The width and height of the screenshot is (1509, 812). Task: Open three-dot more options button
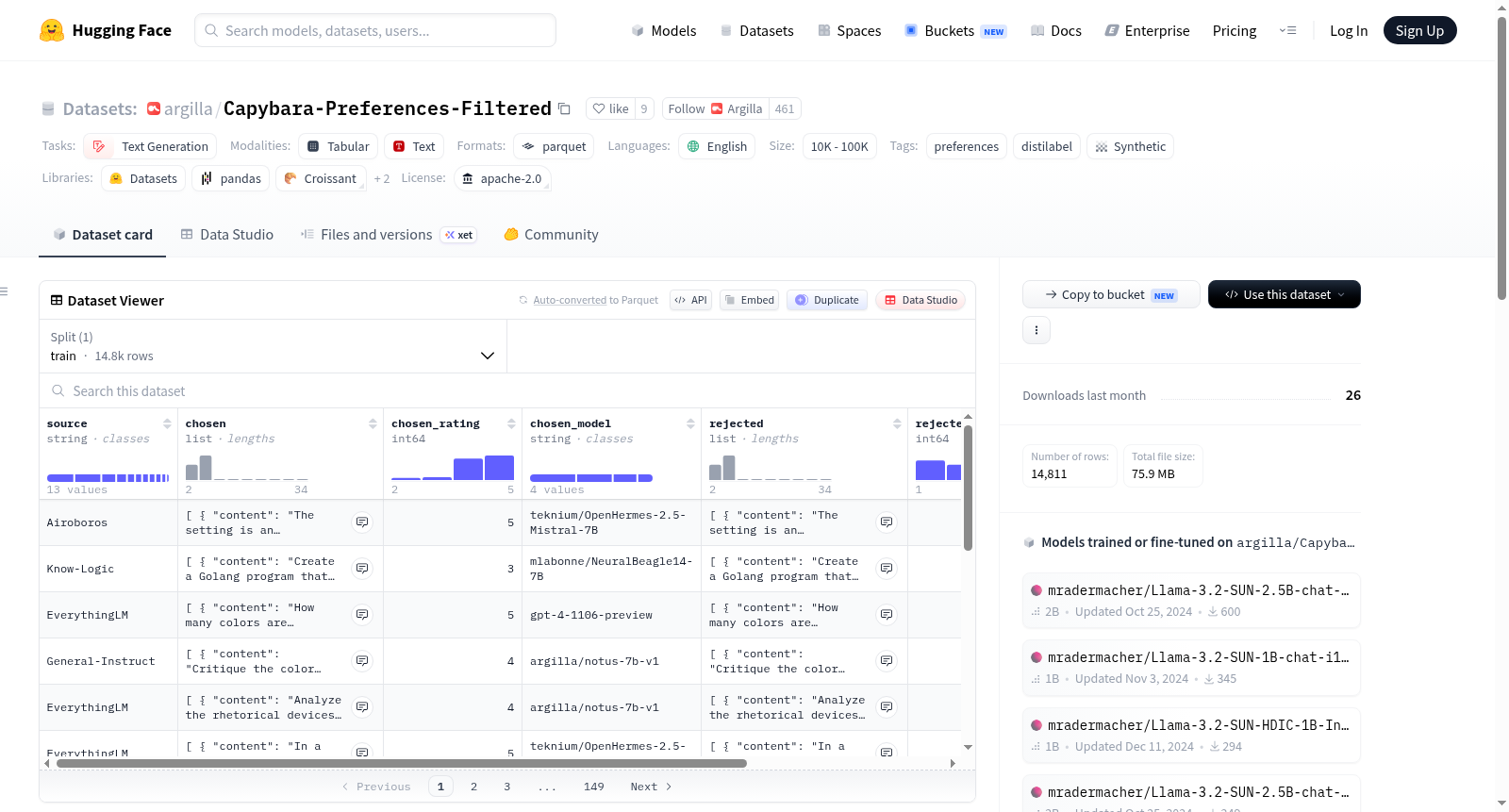1036,330
